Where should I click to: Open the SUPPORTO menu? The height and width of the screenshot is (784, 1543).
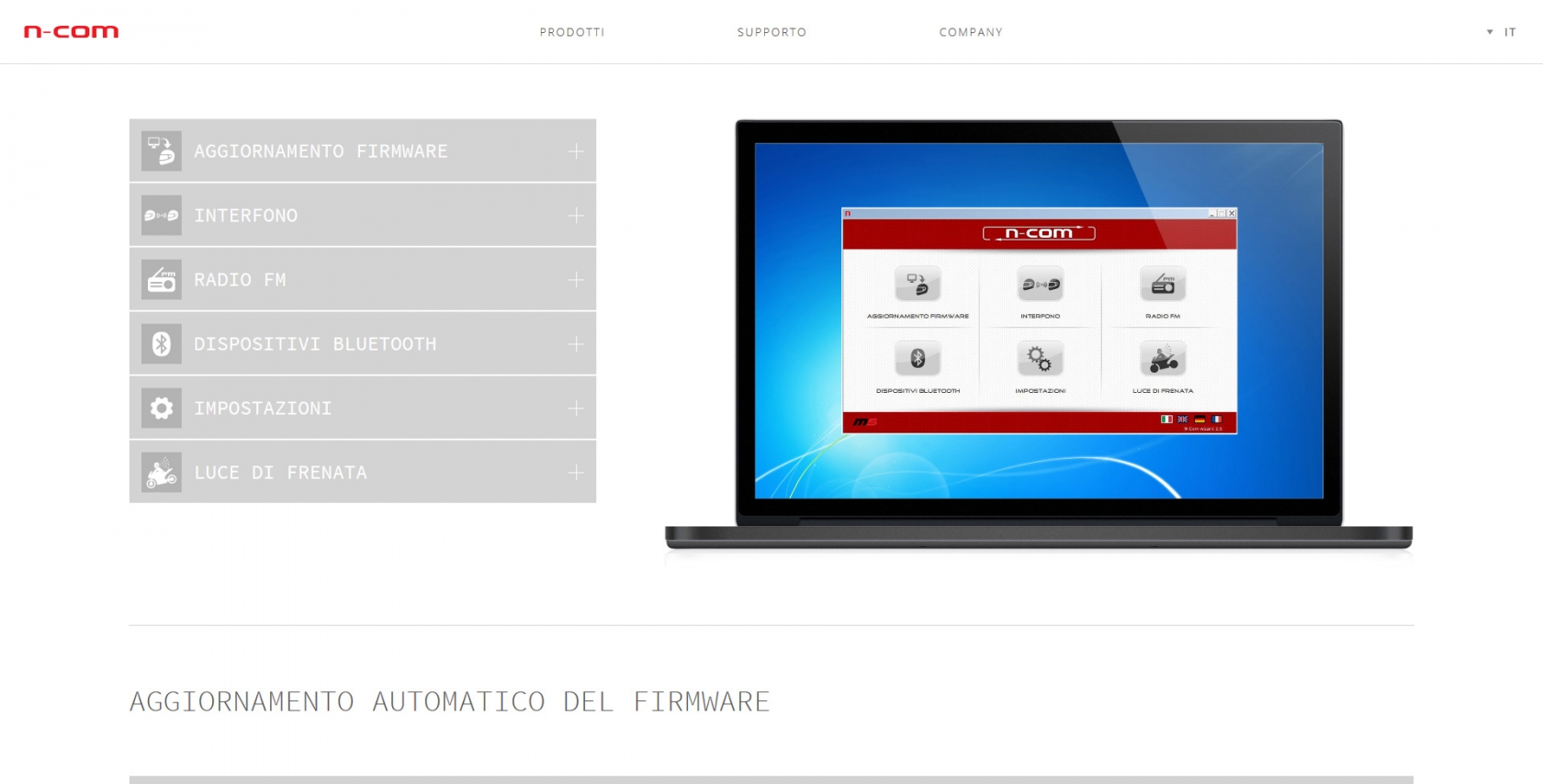[x=771, y=32]
